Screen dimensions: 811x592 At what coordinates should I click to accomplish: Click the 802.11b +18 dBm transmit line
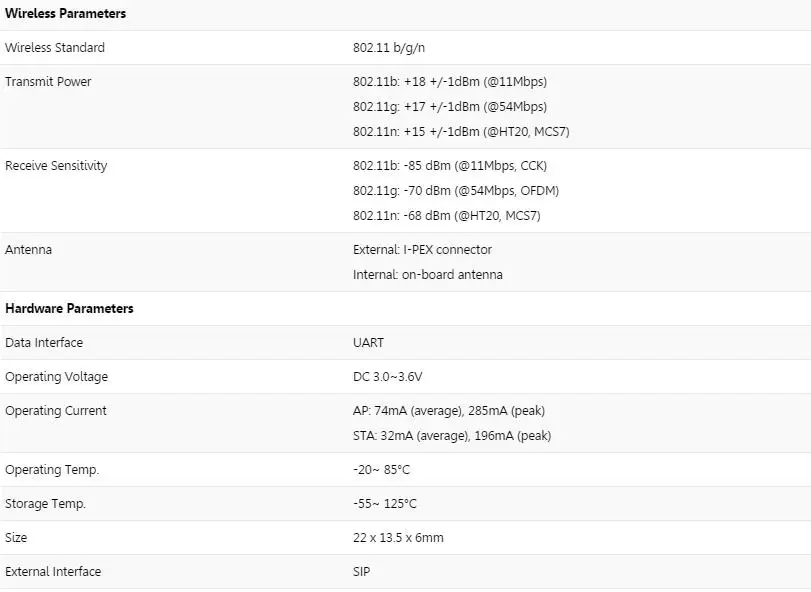[450, 82]
